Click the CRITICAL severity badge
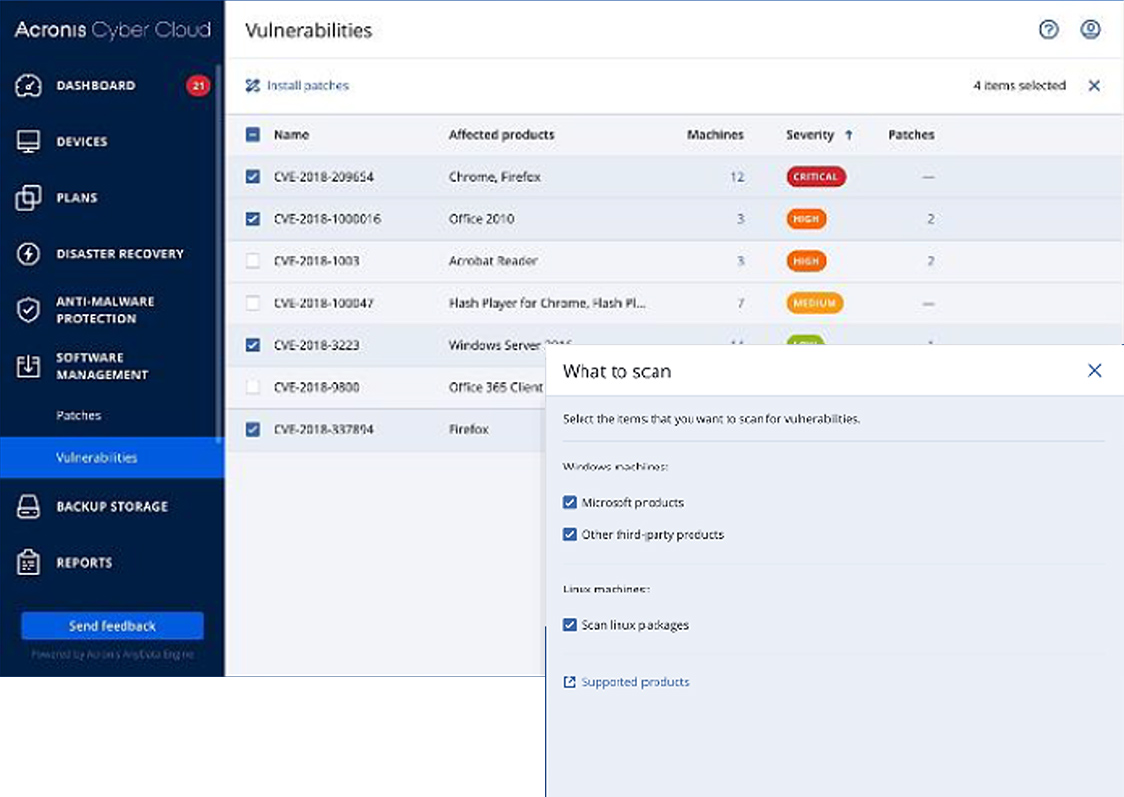 tap(816, 176)
